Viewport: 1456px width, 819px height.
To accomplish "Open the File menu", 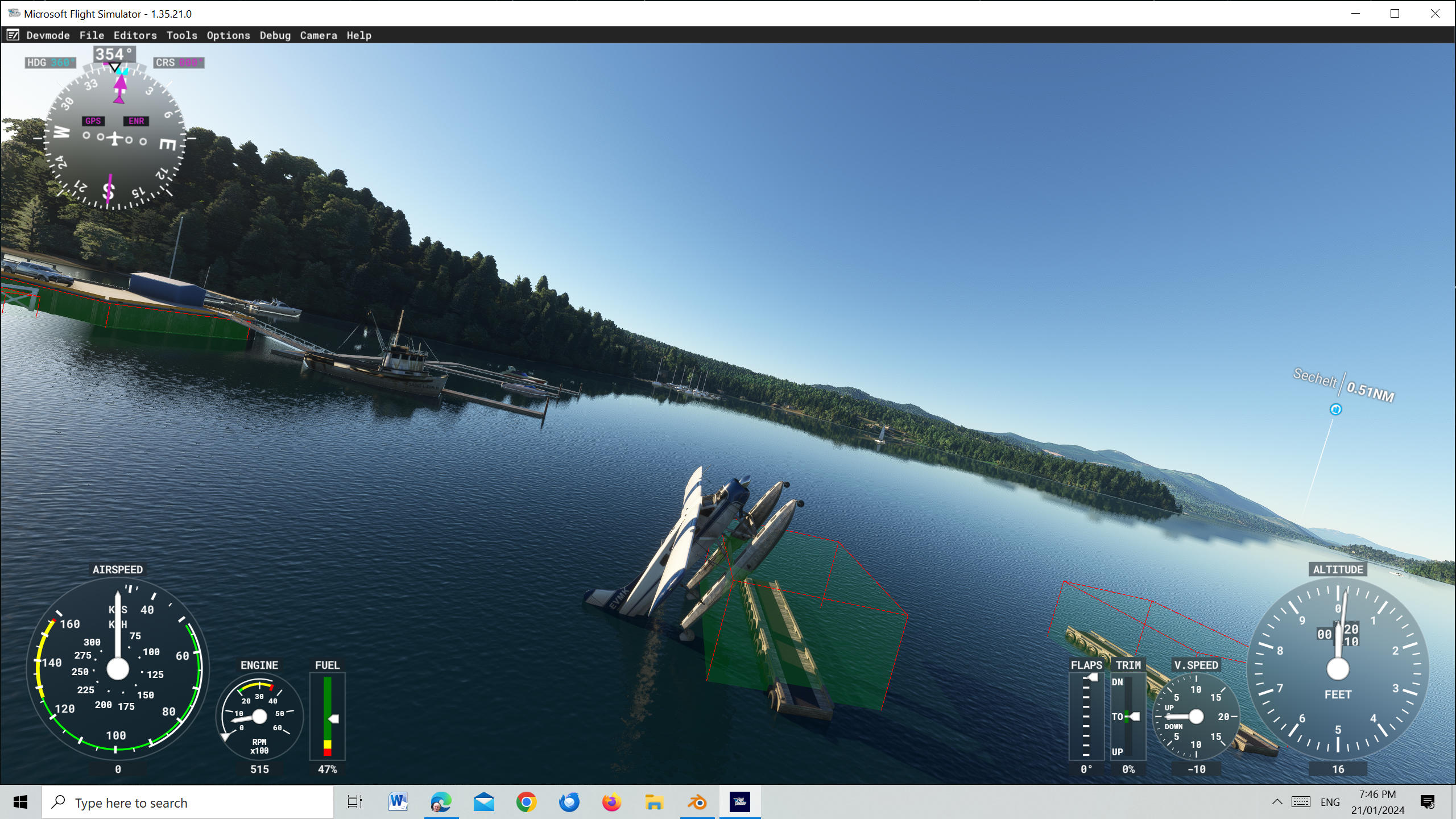I will [x=92, y=35].
